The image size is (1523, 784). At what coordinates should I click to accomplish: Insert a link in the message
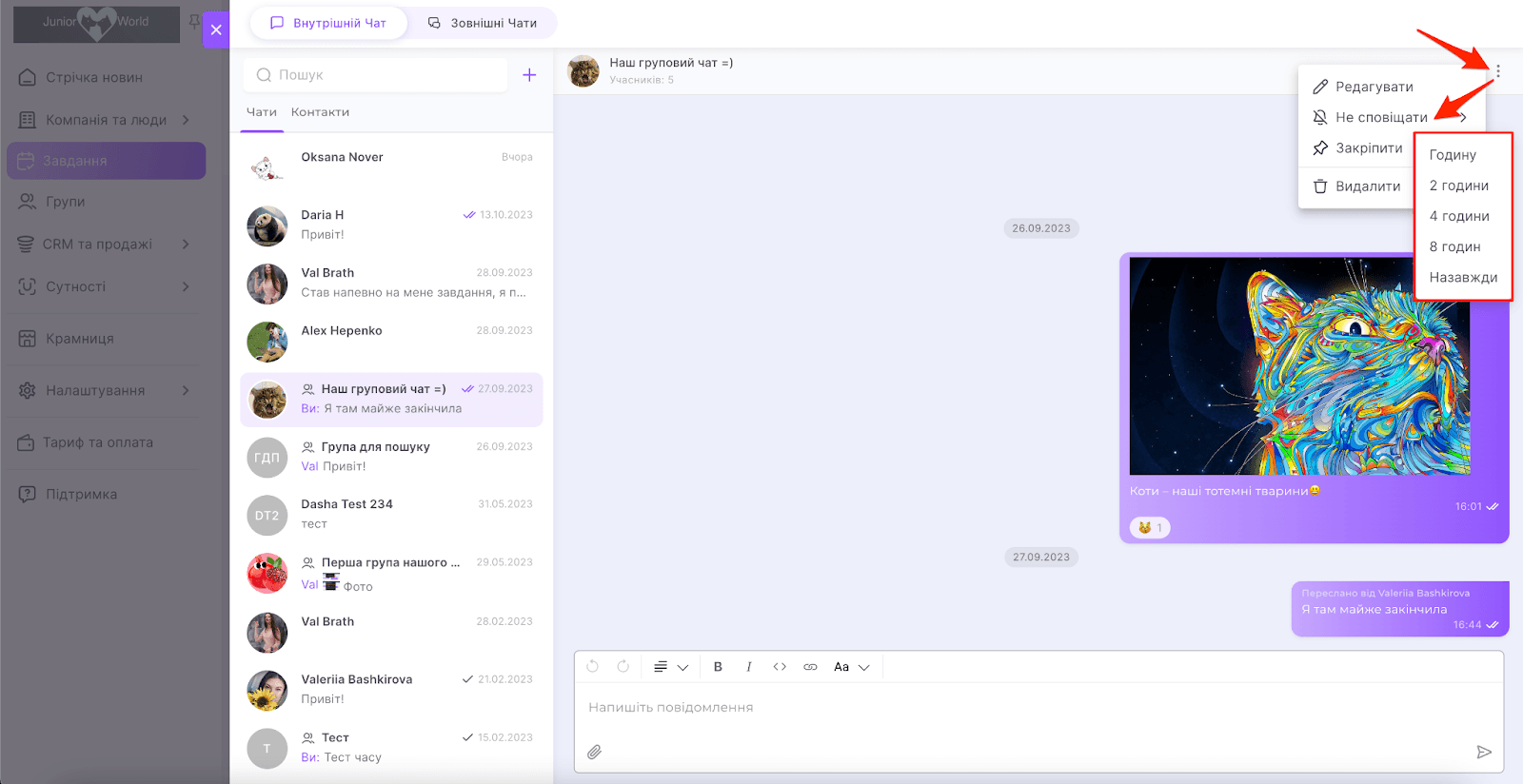810,667
